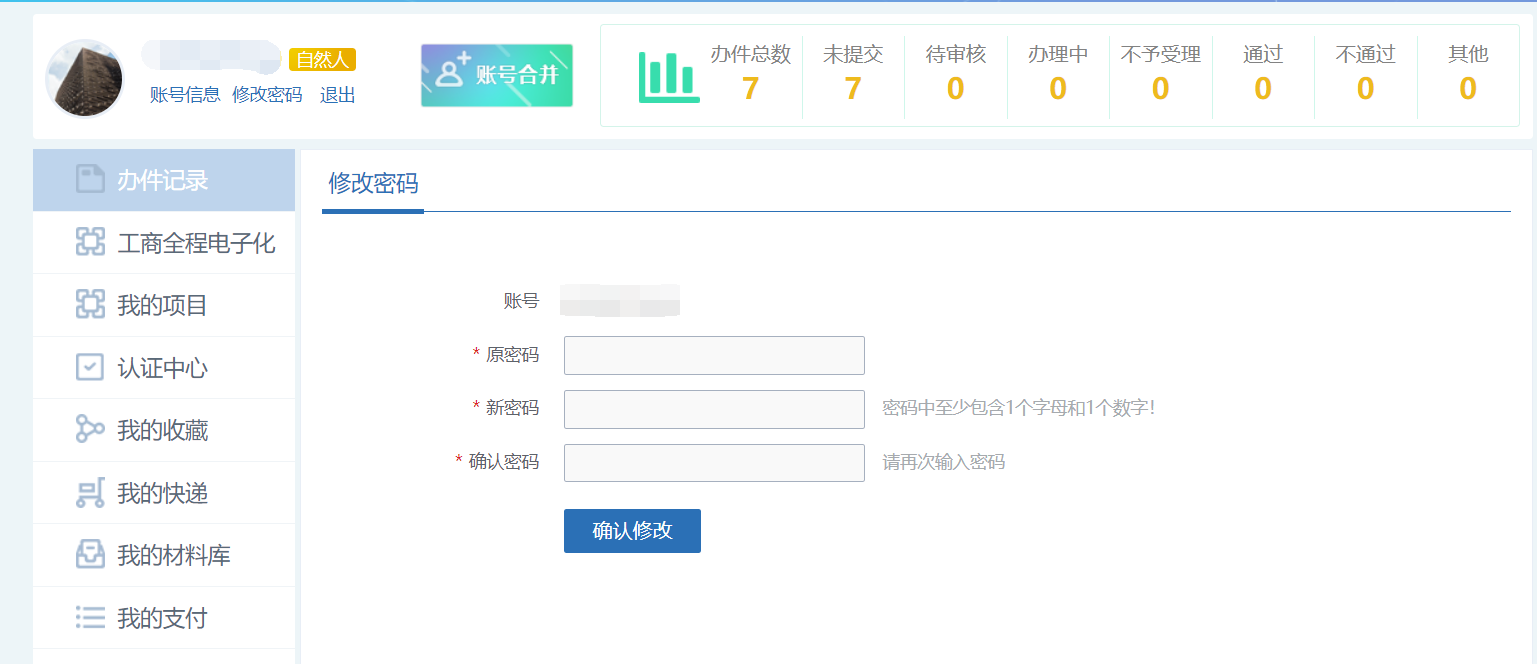Log out via the 退出 link
The width and height of the screenshot is (1537, 664).
point(337,95)
